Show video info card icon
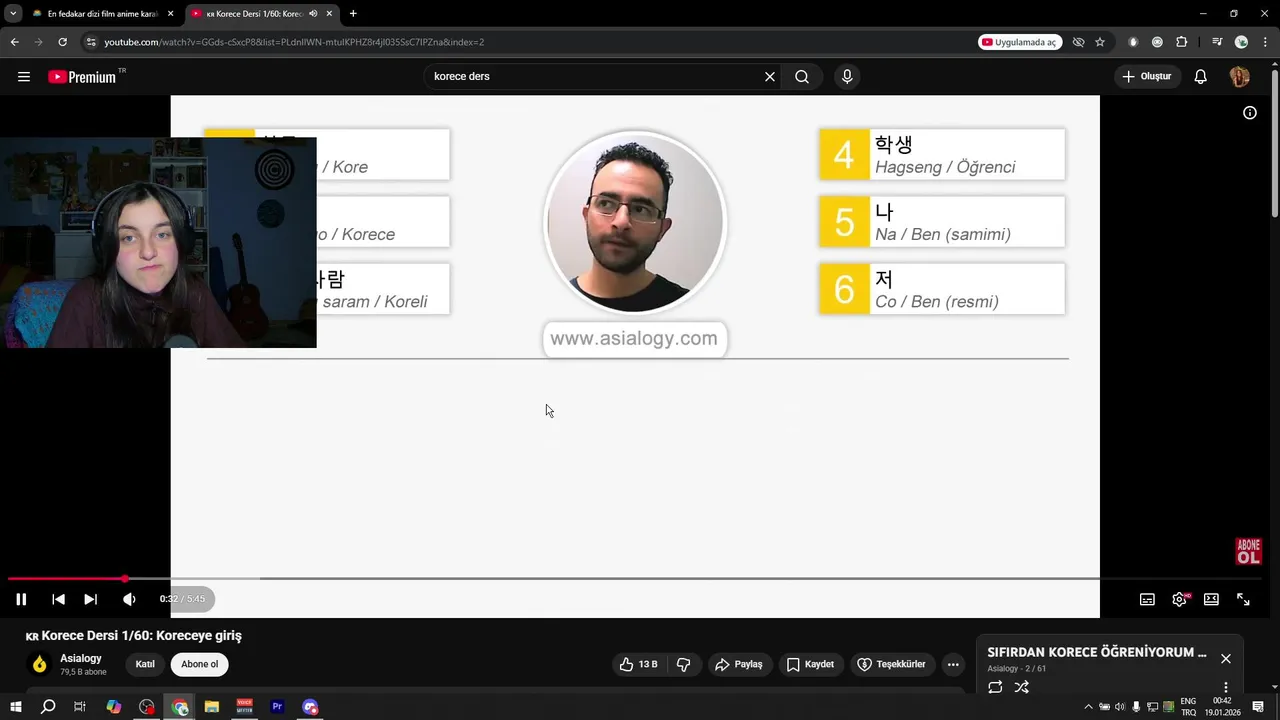This screenshot has height=720, width=1280. coord(1250,113)
